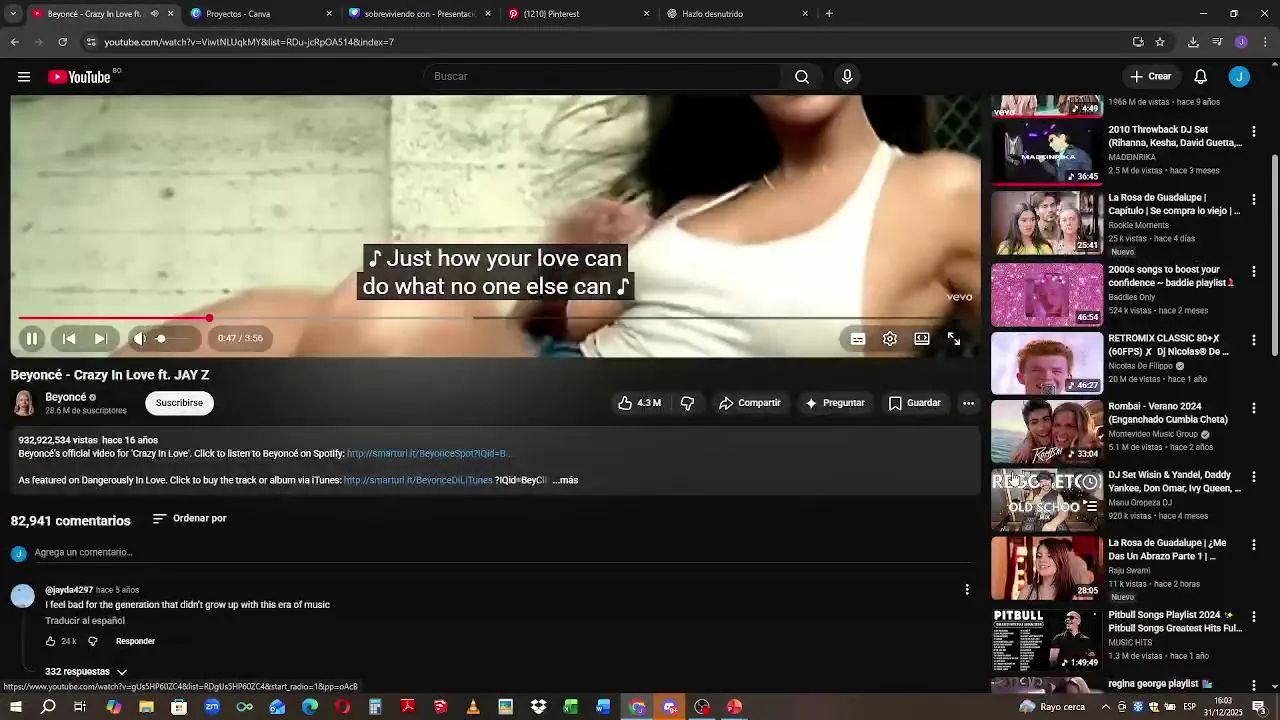The width and height of the screenshot is (1280, 720).
Task: Open more actions ellipsis under the video
Action: (968, 403)
